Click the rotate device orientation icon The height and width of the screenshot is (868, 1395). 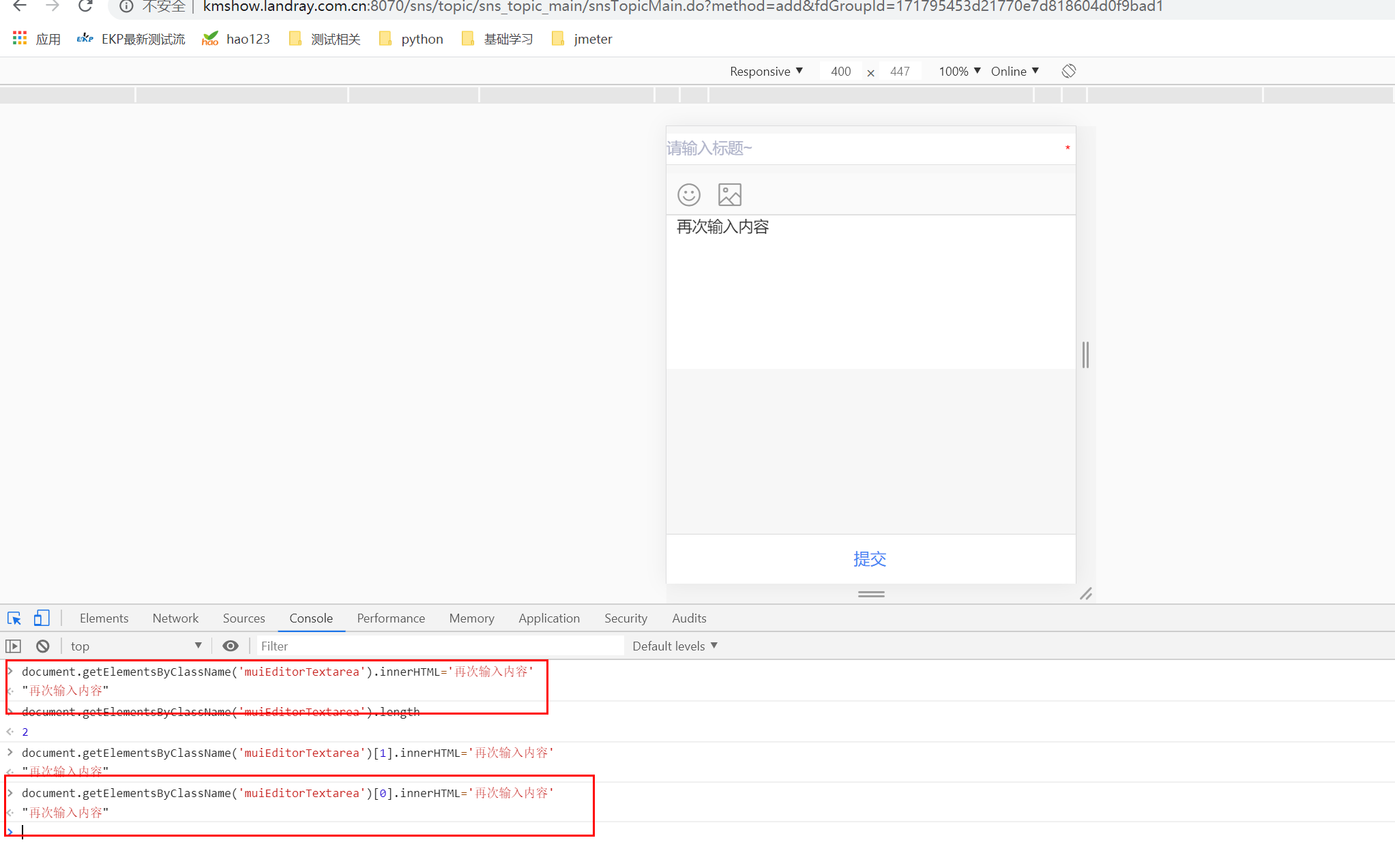tap(1068, 71)
